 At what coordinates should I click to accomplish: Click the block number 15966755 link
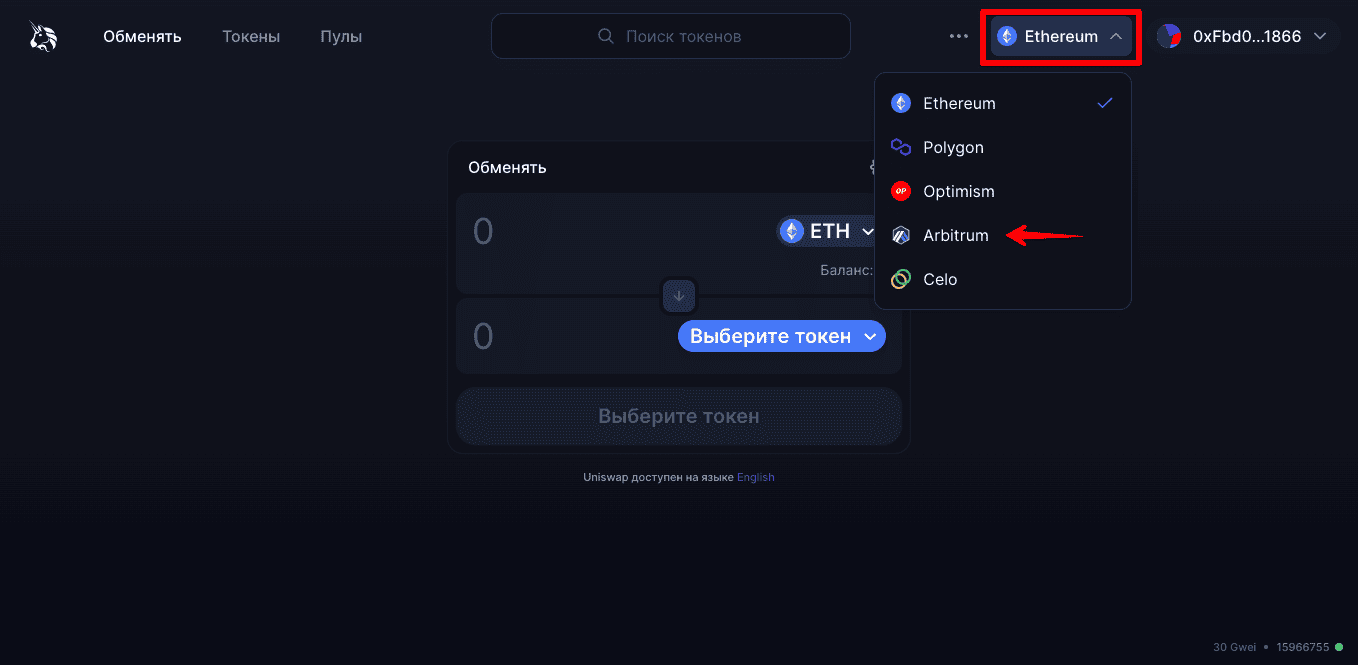click(x=1303, y=647)
